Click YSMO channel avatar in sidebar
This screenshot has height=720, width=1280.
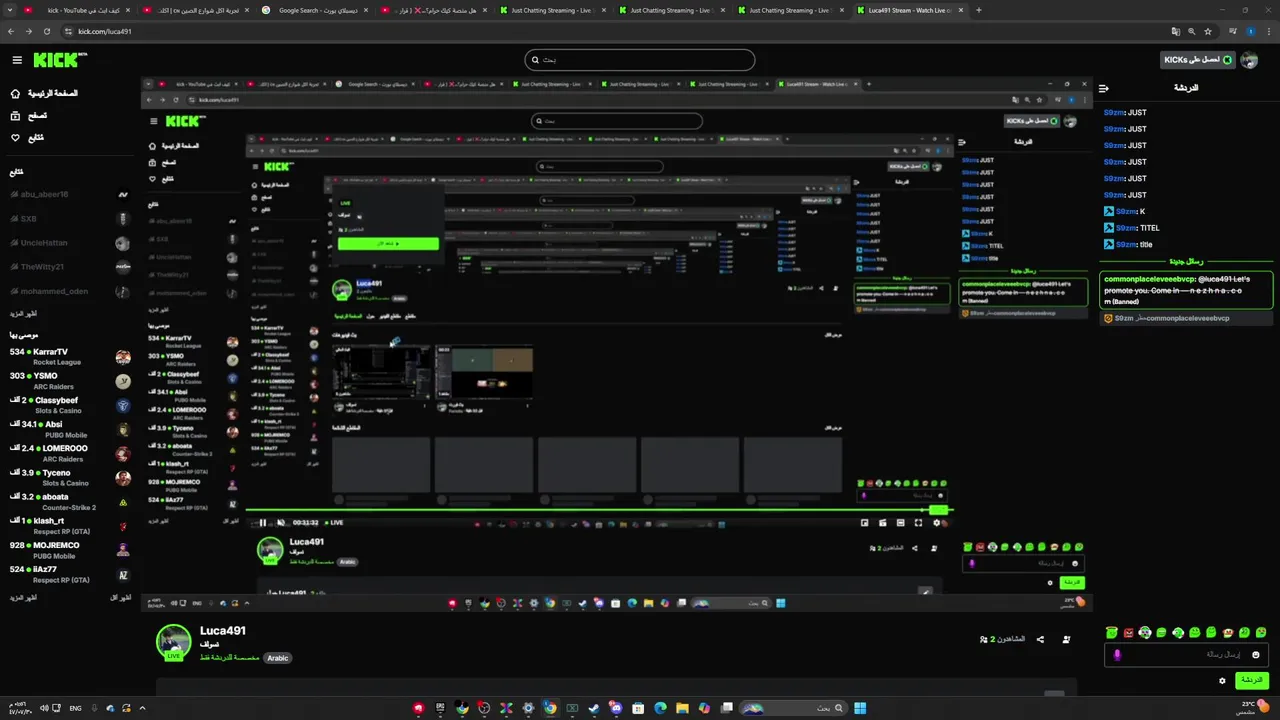[x=123, y=381]
